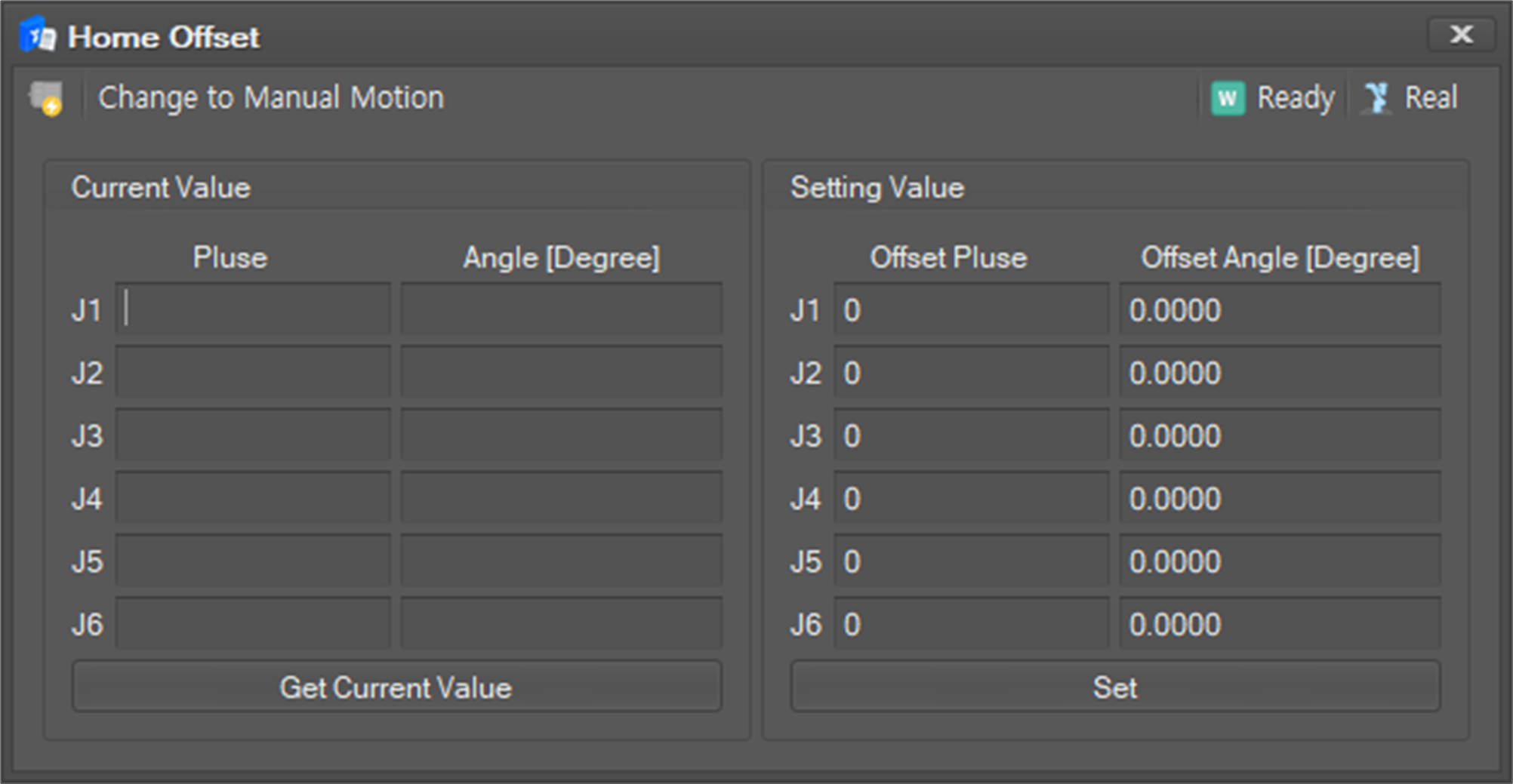The image size is (1513, 784).
Task: Focus the J2 Offset Angle field
Action: pos(1280,372)
